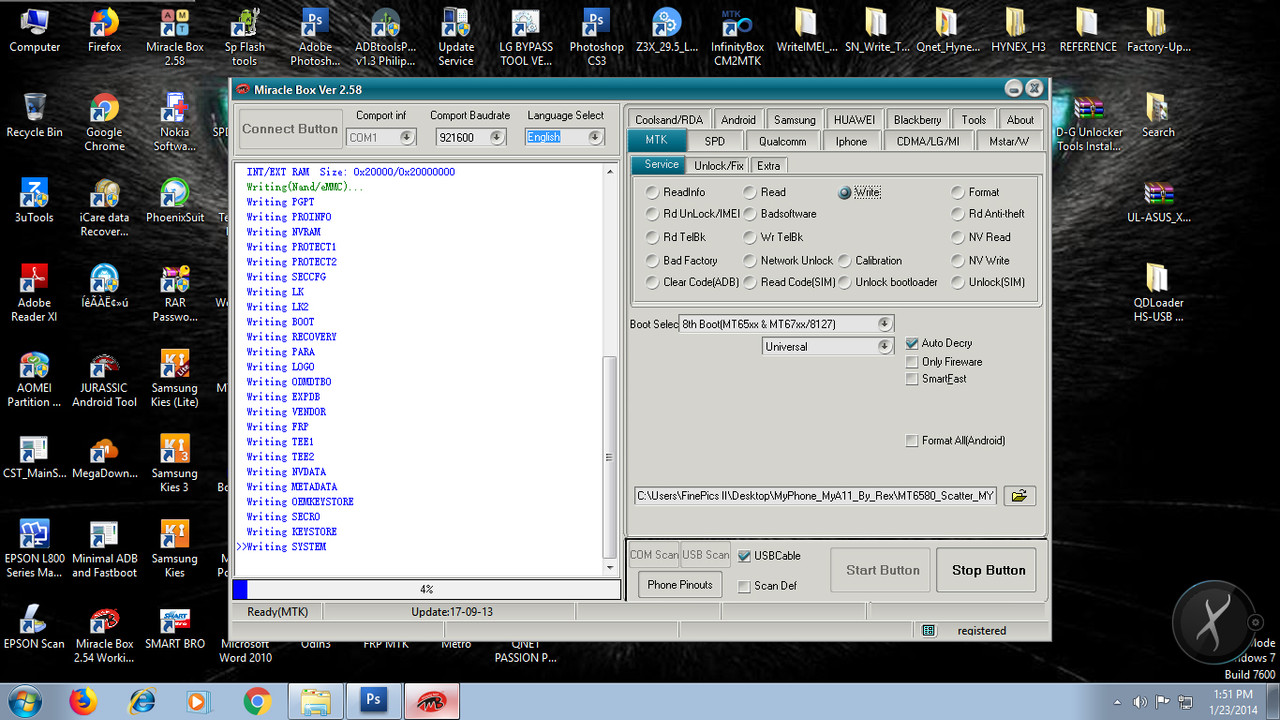Click the 'Writing SYSTEM' log line
This screenshot has height=720, width=1280.
click(x=286, y=547)
